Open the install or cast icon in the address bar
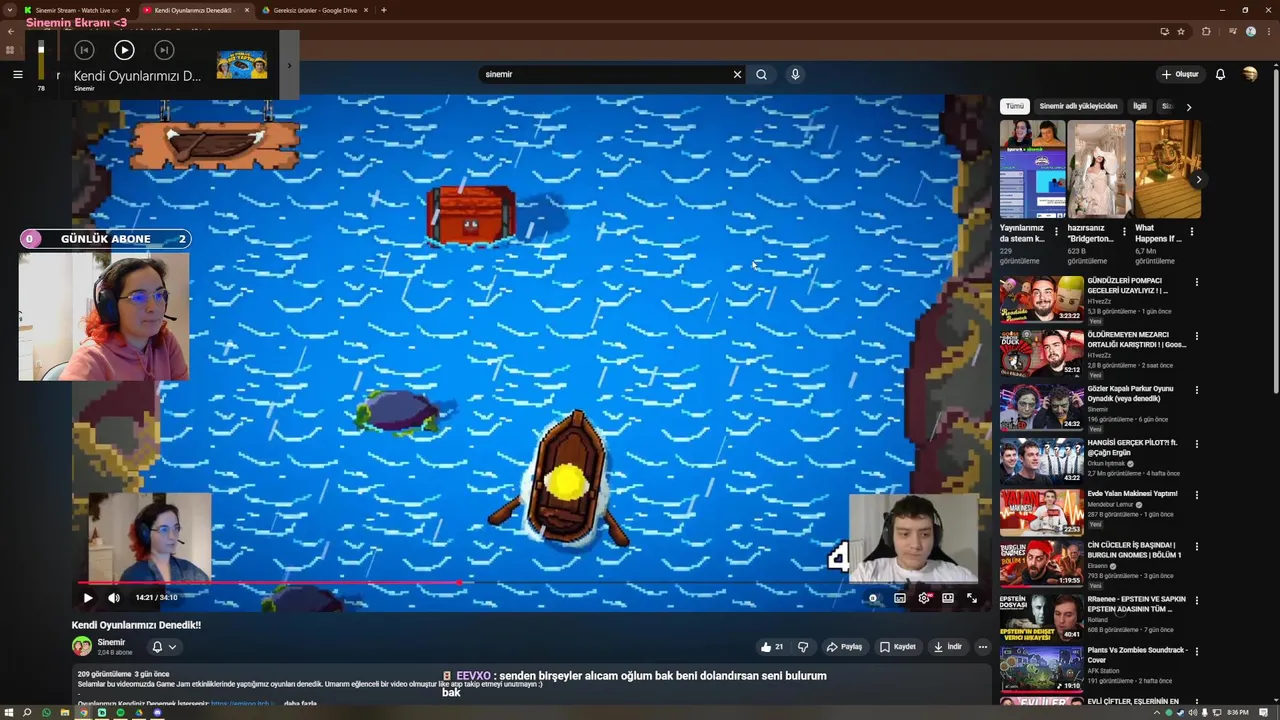The image size is (1280, 720). 1164,31
